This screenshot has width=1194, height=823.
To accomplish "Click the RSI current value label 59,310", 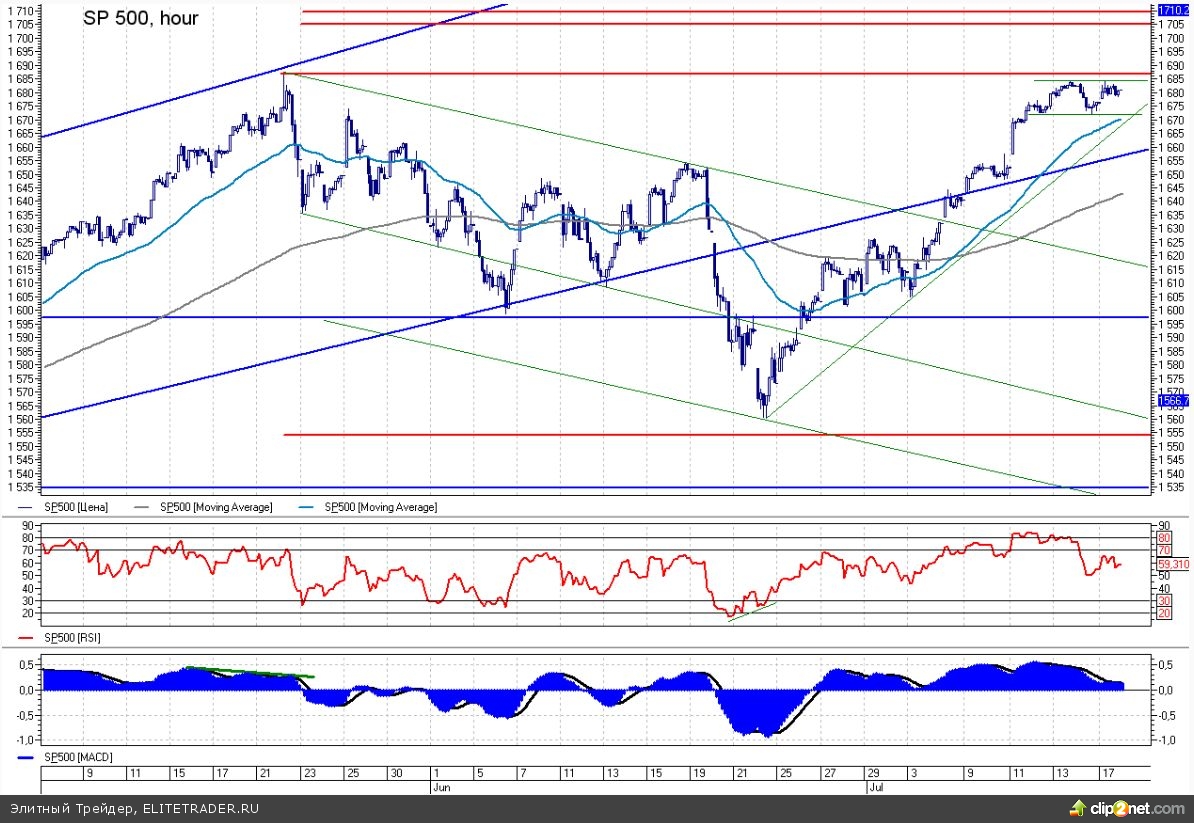I will pos(1172,564).
